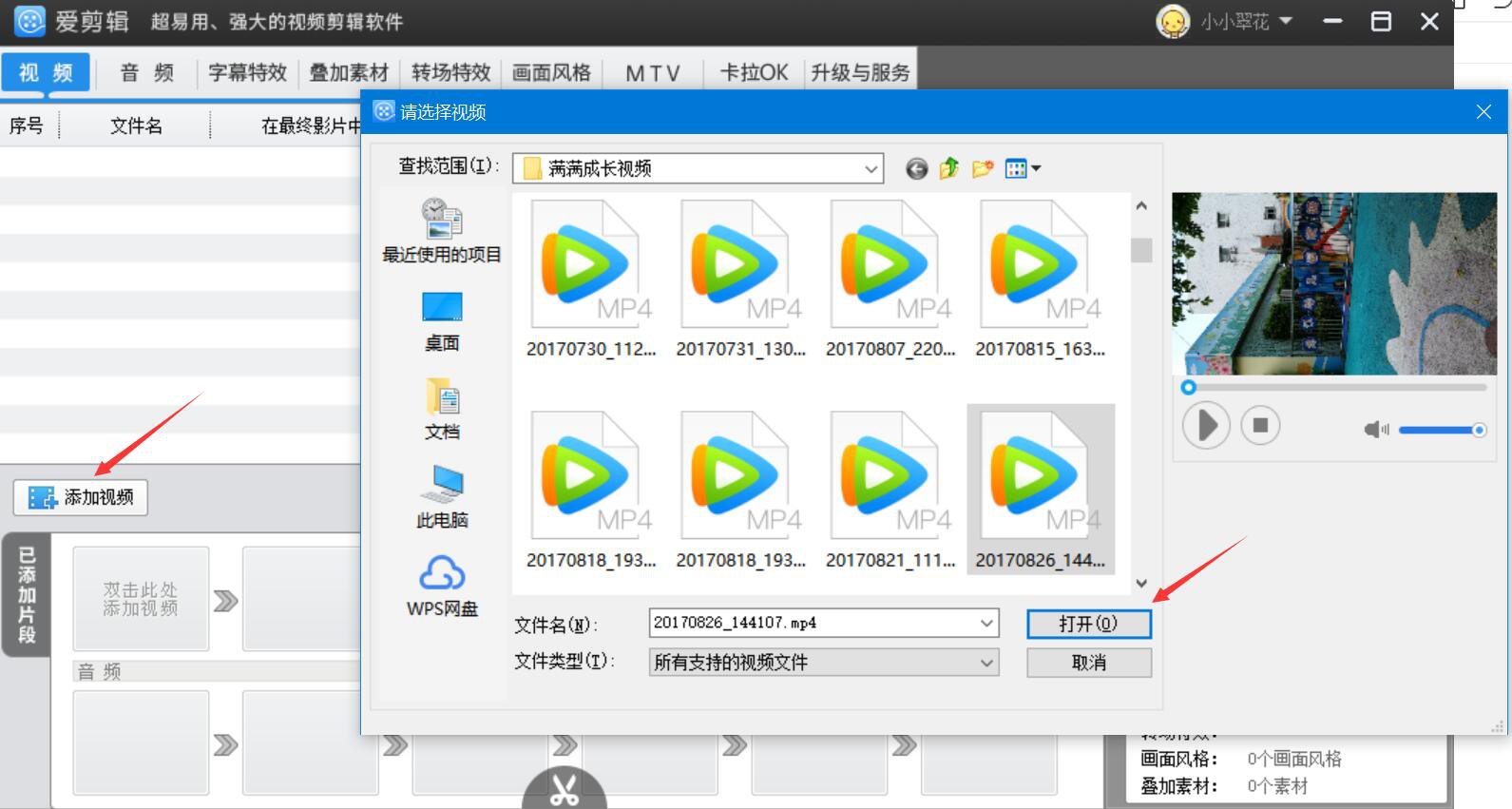Click the 序号 column header
Viewport: 1512px width, 809px height.
[x=27, y=125]
